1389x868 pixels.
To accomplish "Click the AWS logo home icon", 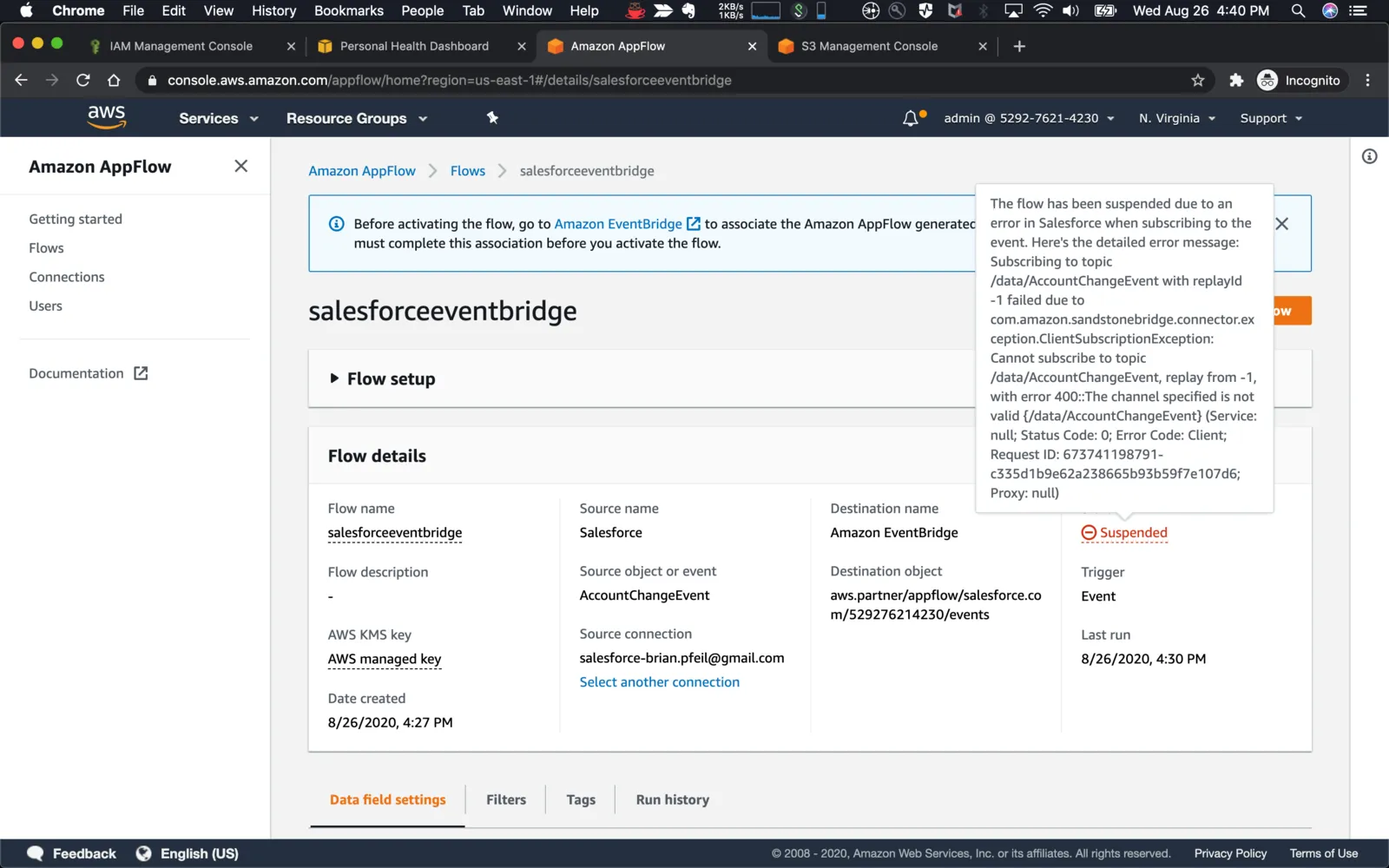I will point(107,117).
